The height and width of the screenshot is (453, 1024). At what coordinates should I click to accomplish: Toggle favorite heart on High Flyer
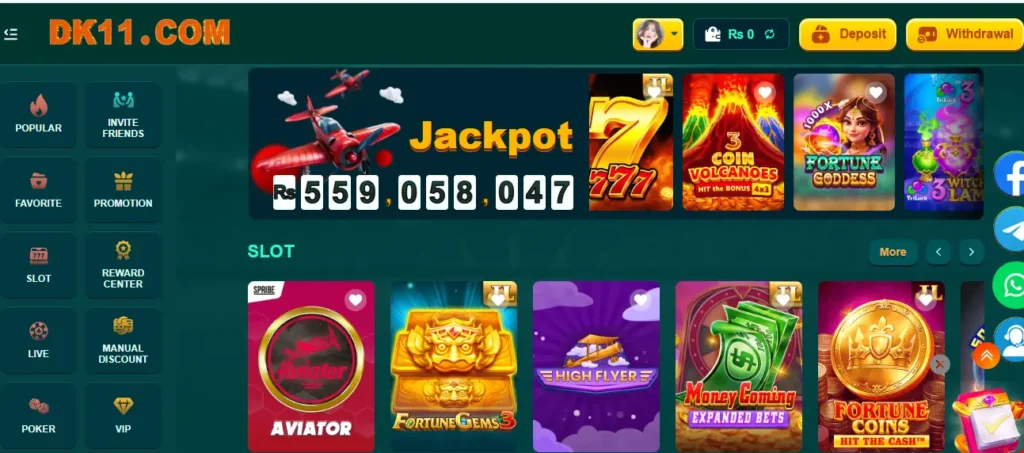[641, 300]
